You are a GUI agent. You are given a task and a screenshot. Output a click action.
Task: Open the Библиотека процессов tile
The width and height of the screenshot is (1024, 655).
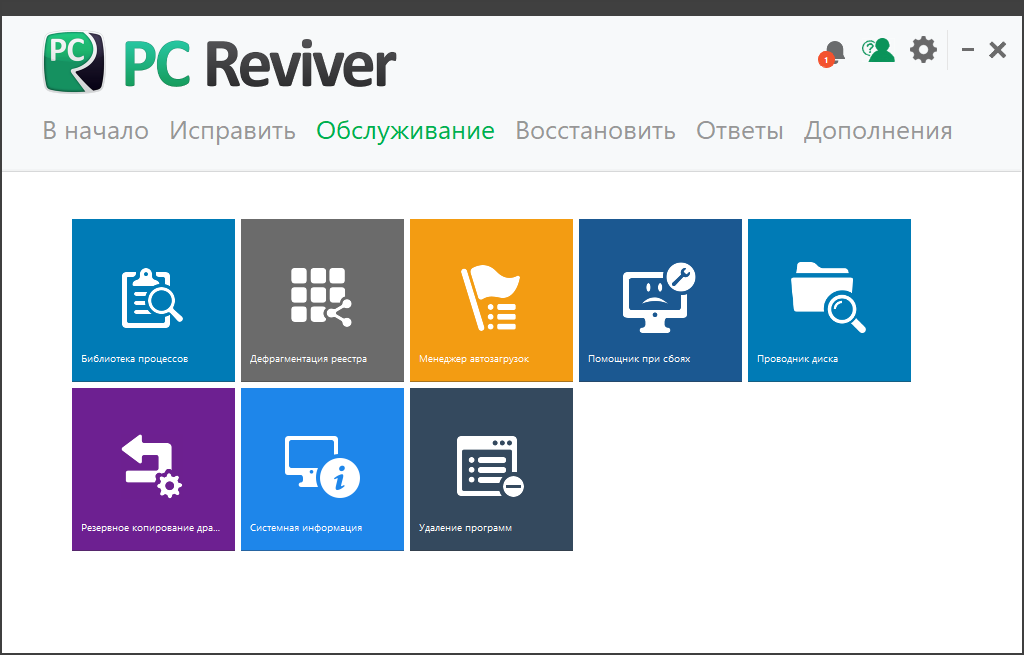click(x=153, y=300)
